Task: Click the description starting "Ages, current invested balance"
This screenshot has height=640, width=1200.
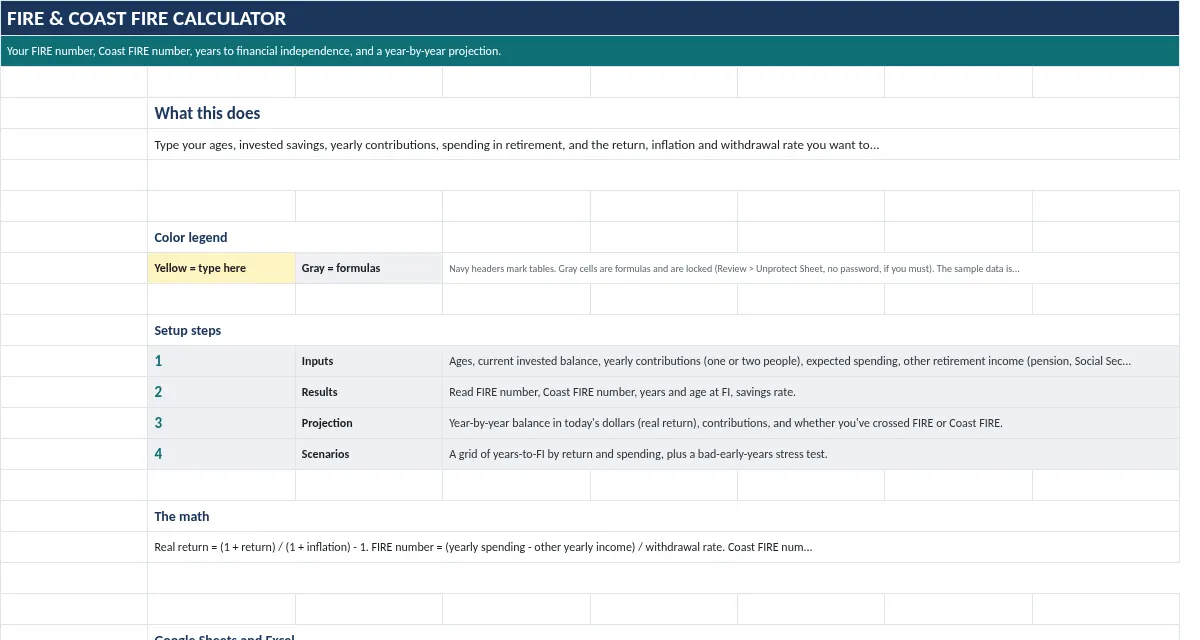Action: [811, 361]
